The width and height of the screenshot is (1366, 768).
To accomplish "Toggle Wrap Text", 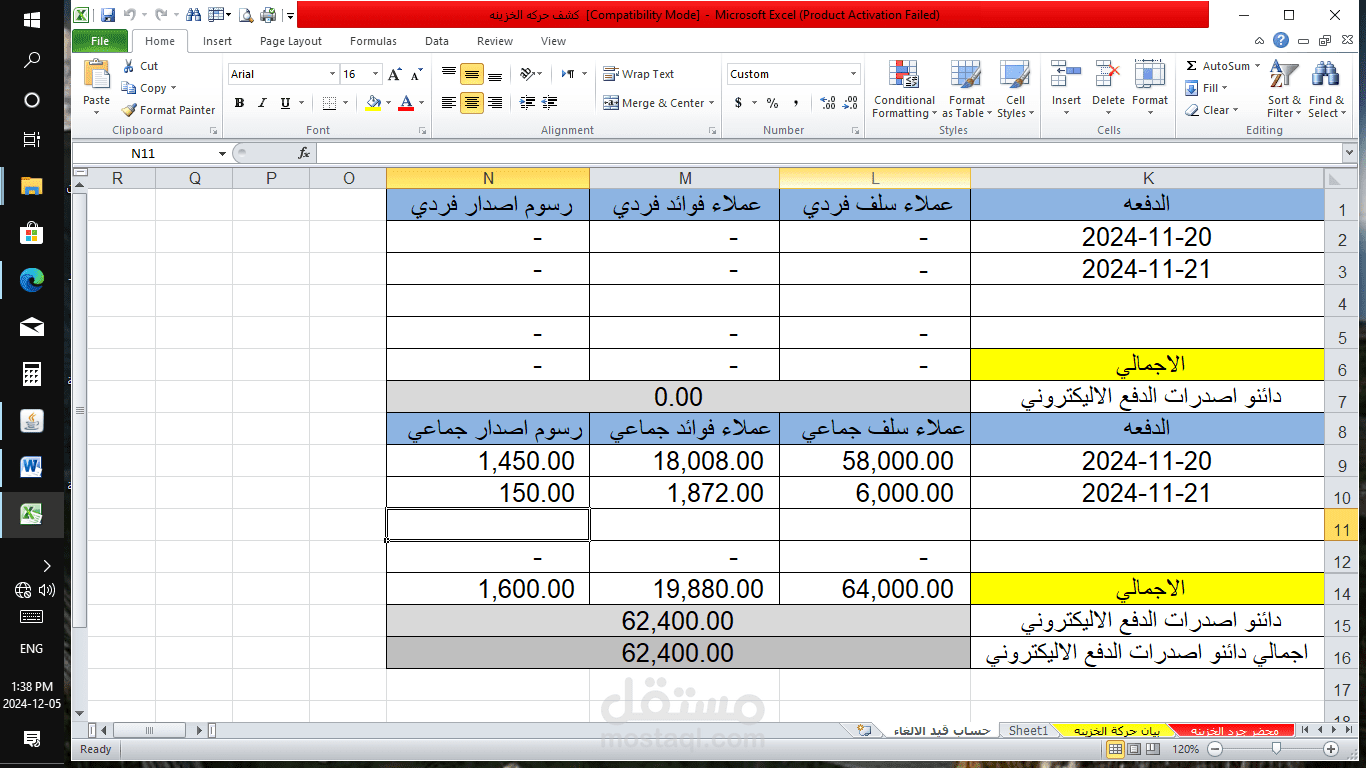I will [x=638, y=74].
